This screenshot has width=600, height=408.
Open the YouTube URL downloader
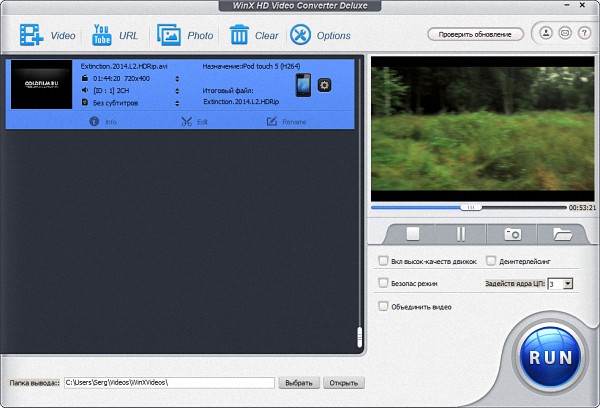point(101,35)
